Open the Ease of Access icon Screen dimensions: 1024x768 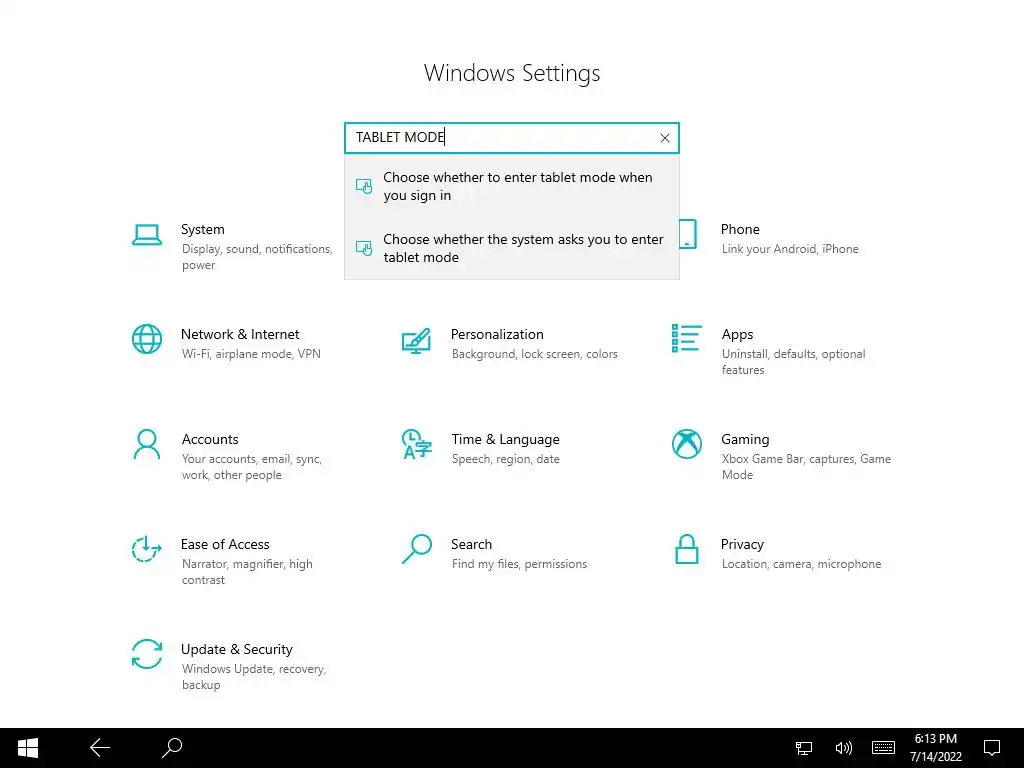(x=146, y=549)
